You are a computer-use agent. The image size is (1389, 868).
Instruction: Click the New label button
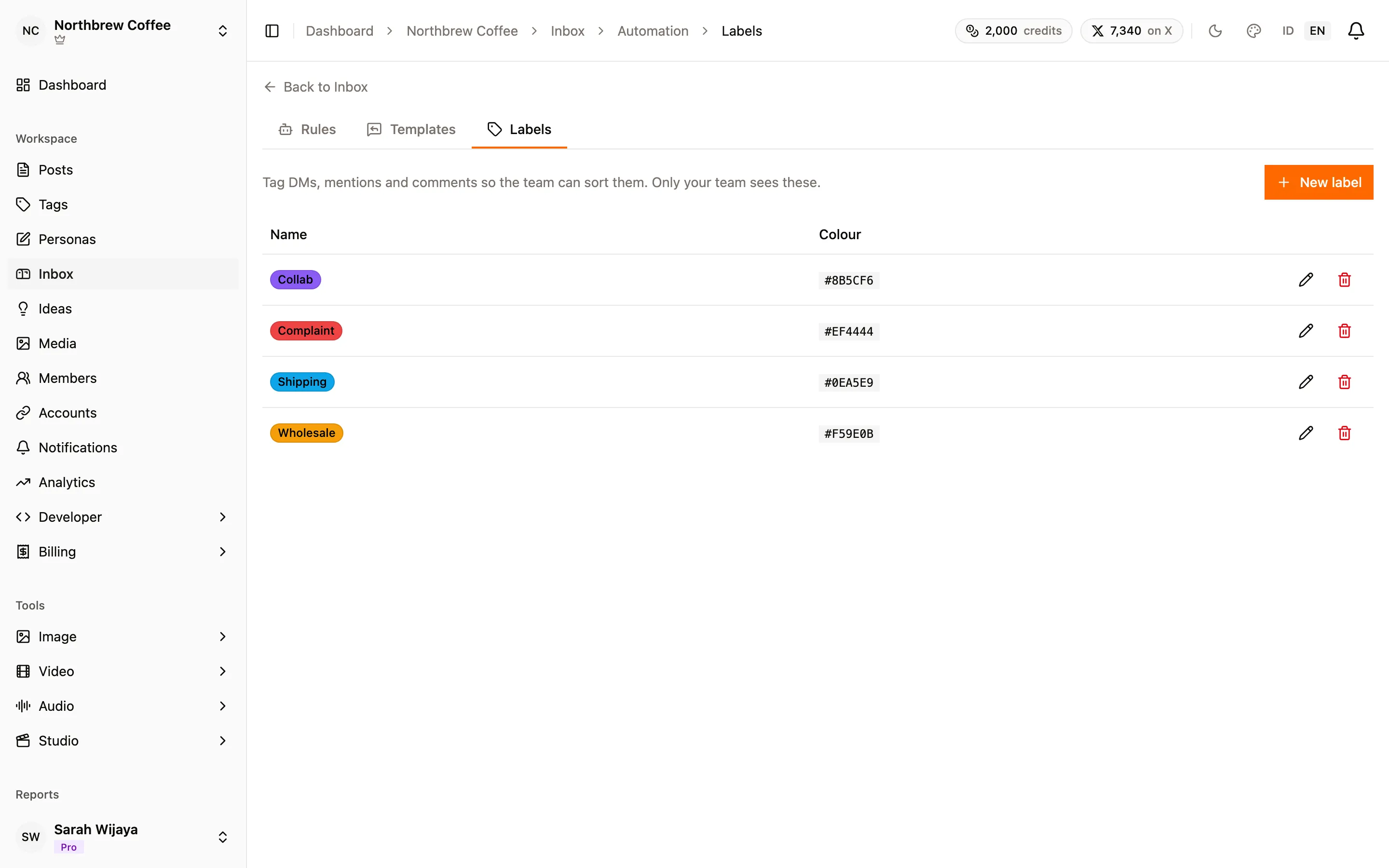[1319, 183]
